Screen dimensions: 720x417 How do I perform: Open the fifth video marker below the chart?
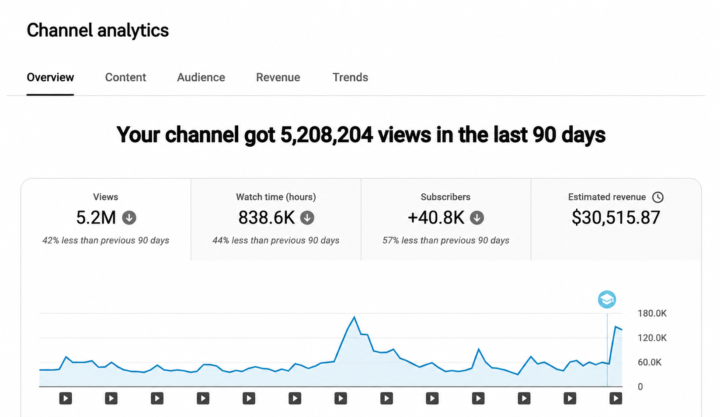click(249, 398)
